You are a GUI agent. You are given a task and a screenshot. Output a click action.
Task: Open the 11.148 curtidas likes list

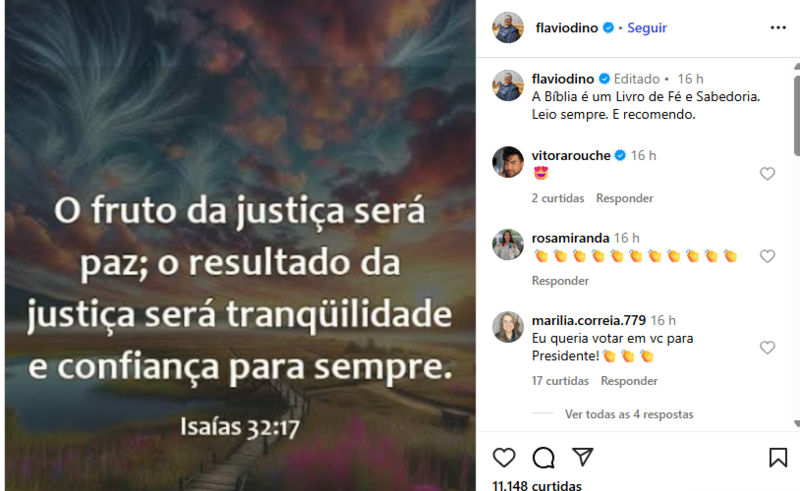tap(537, 485)
